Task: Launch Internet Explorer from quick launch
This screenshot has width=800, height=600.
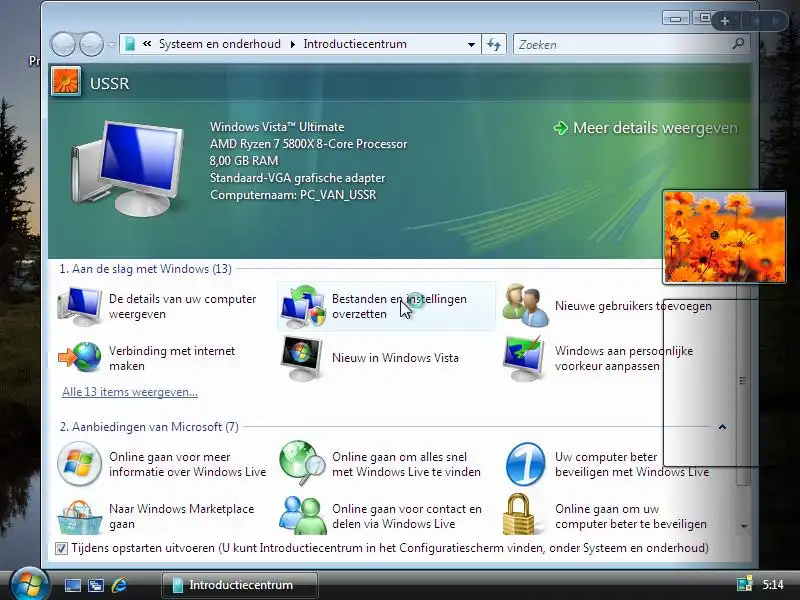Action: point(119,585)
